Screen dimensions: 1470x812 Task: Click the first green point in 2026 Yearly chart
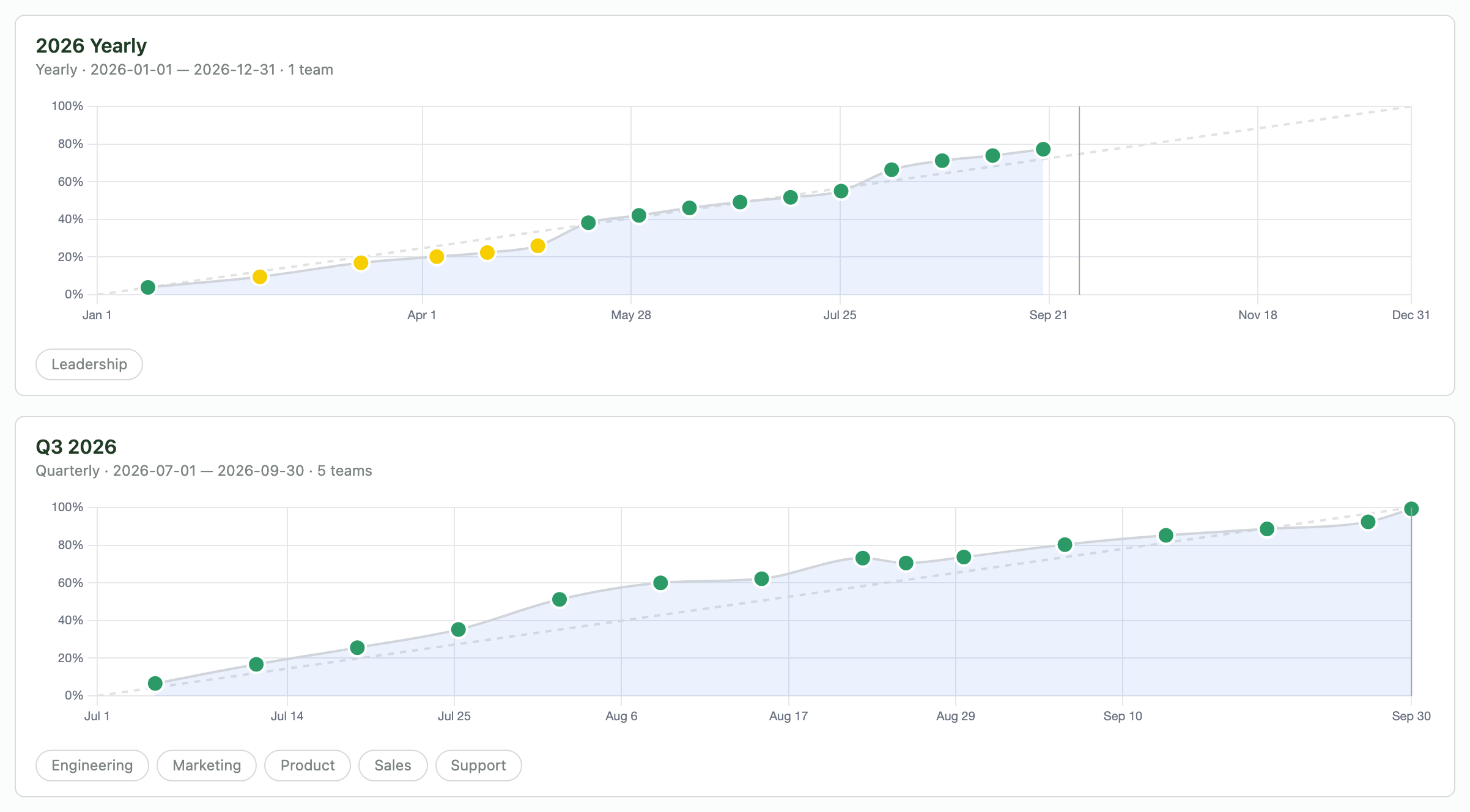[148, 287]
